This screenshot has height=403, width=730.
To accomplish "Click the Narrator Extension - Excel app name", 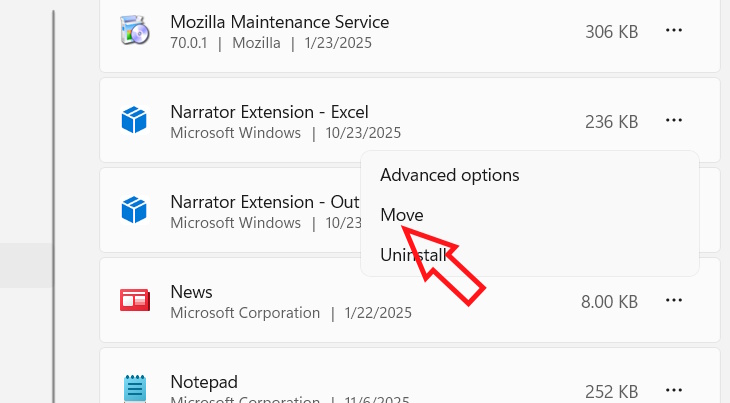I will [x=269, y=111].
